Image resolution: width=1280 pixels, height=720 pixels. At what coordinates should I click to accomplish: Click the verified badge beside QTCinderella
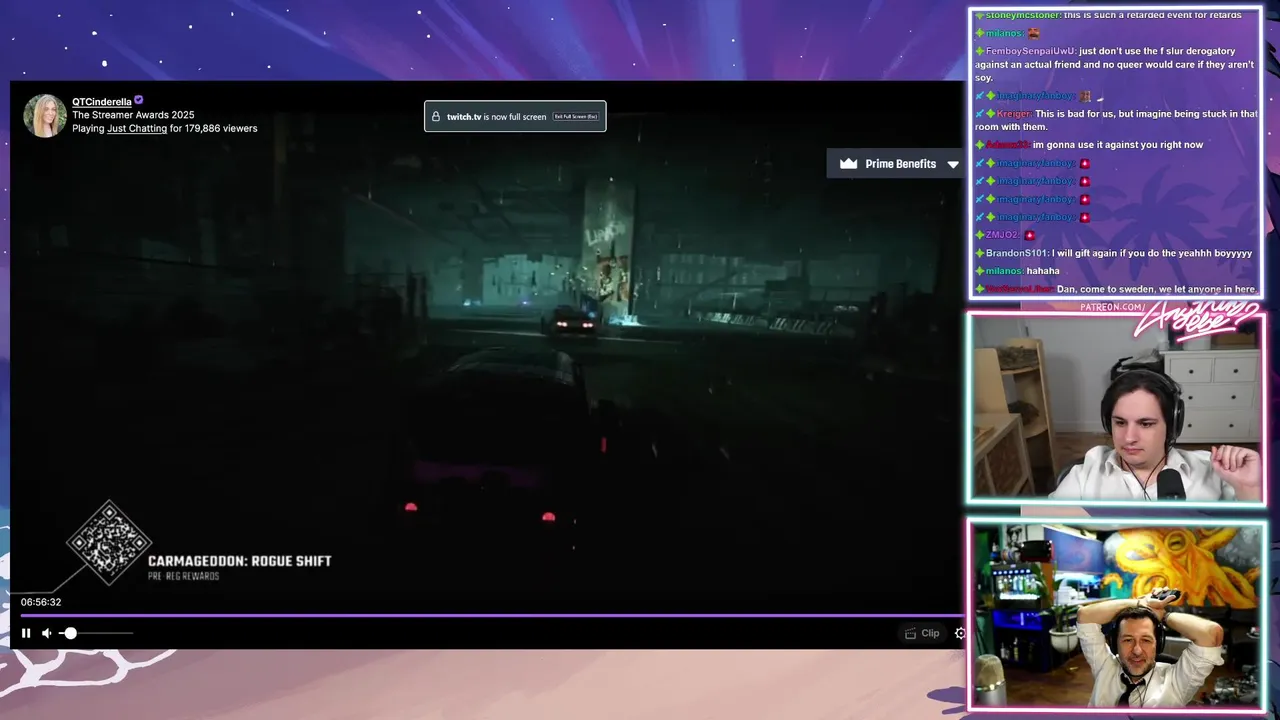click(x=139, y=101)
